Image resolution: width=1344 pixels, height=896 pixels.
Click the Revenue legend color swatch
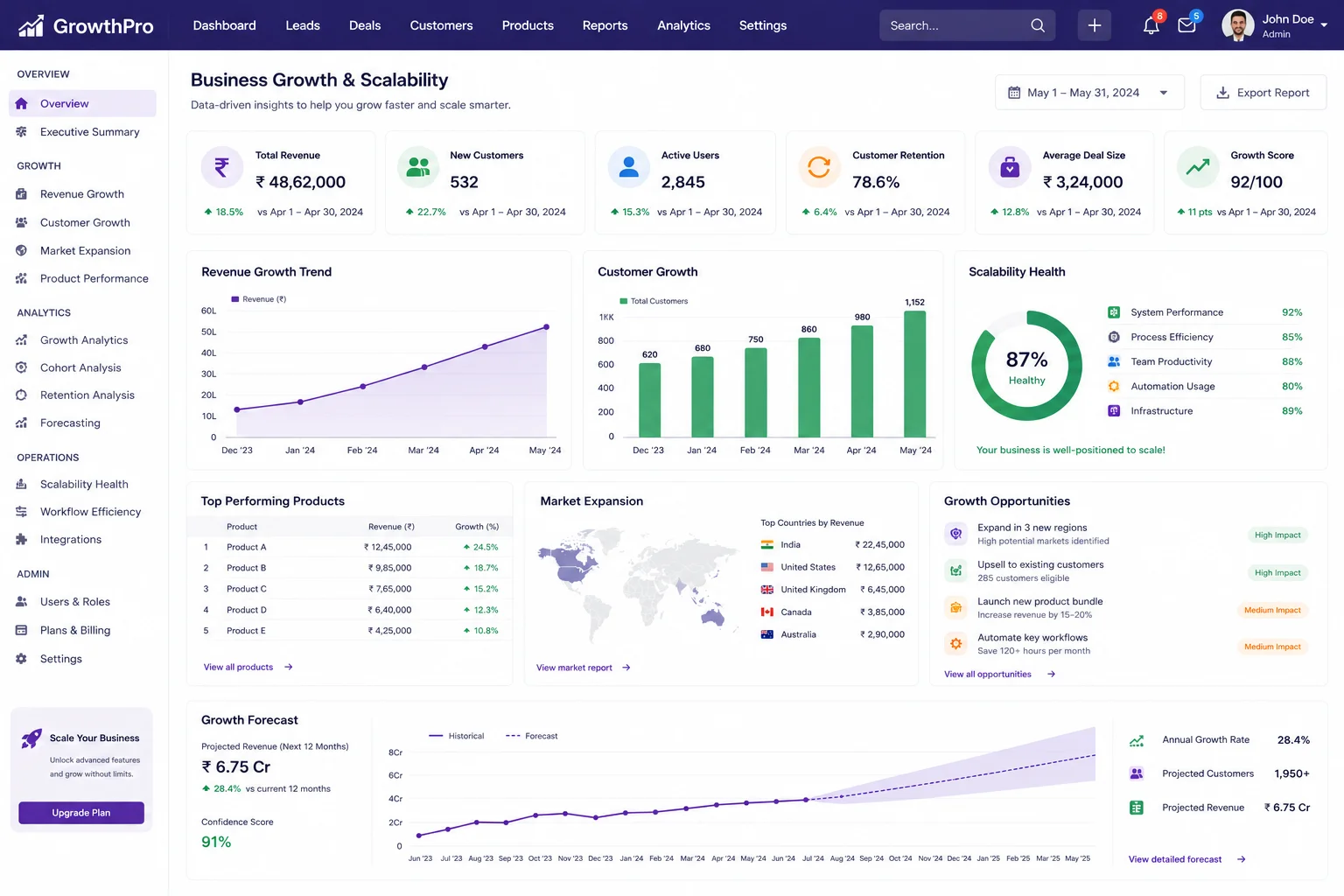coord(235,299)
